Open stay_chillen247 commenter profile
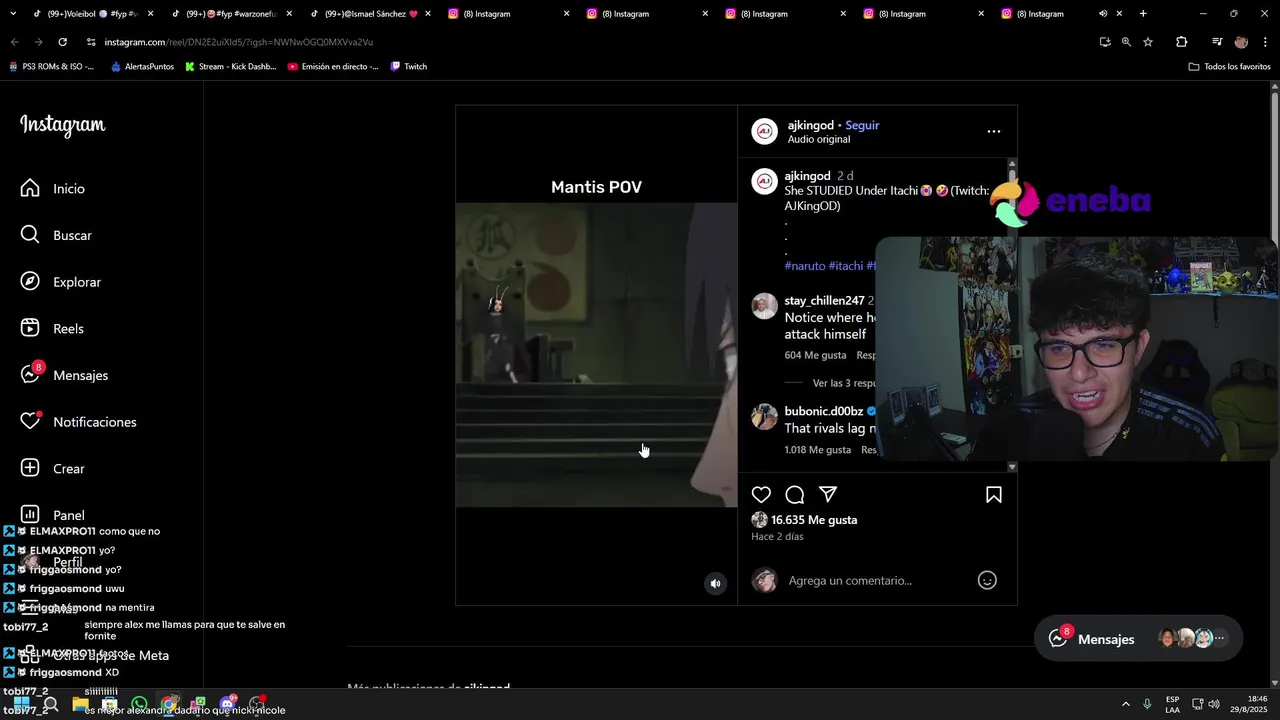The width and height of the screenshot is (1280, 720). click(824, 300)
